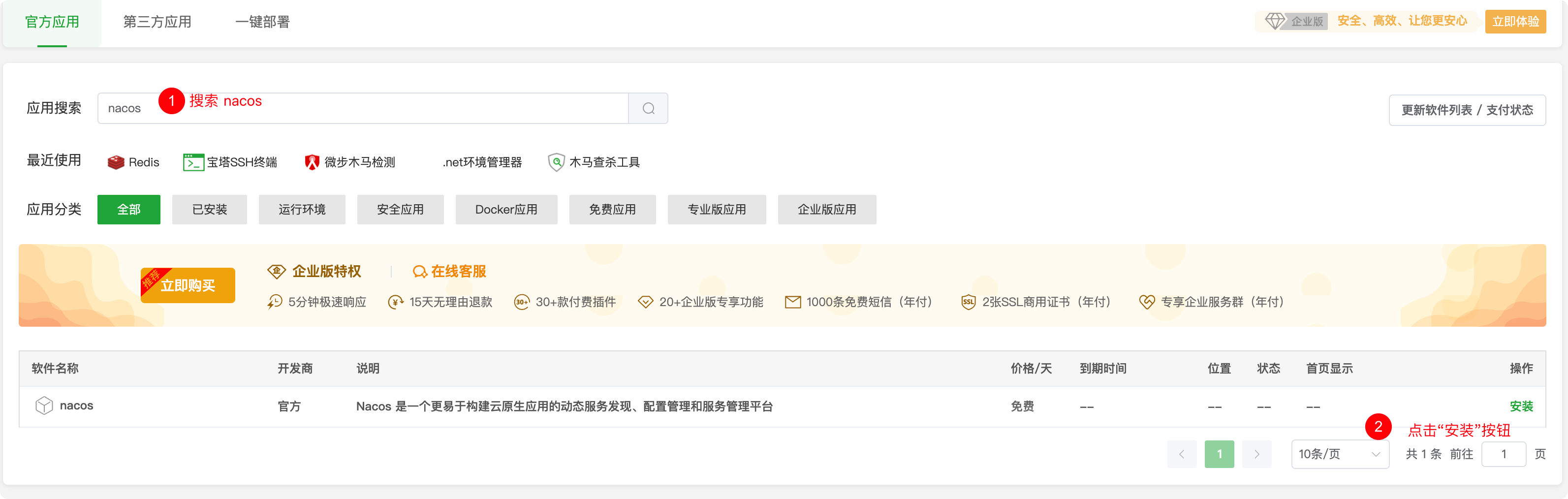Click the nacos package cube icon
Screen dimensions: 1568x499
[x=44, y=406]
